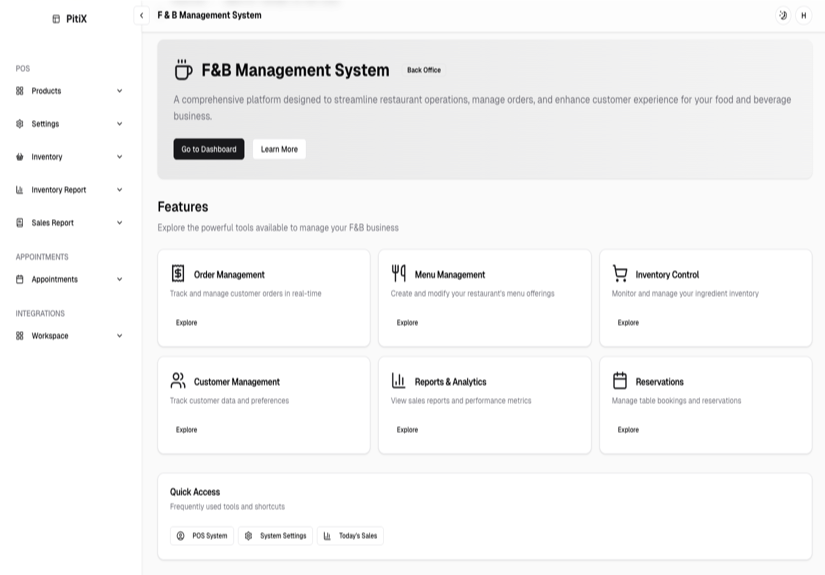825x575 pixels.
Task: Click the Reservations calendar icon
Action: [x=620, y=380]
